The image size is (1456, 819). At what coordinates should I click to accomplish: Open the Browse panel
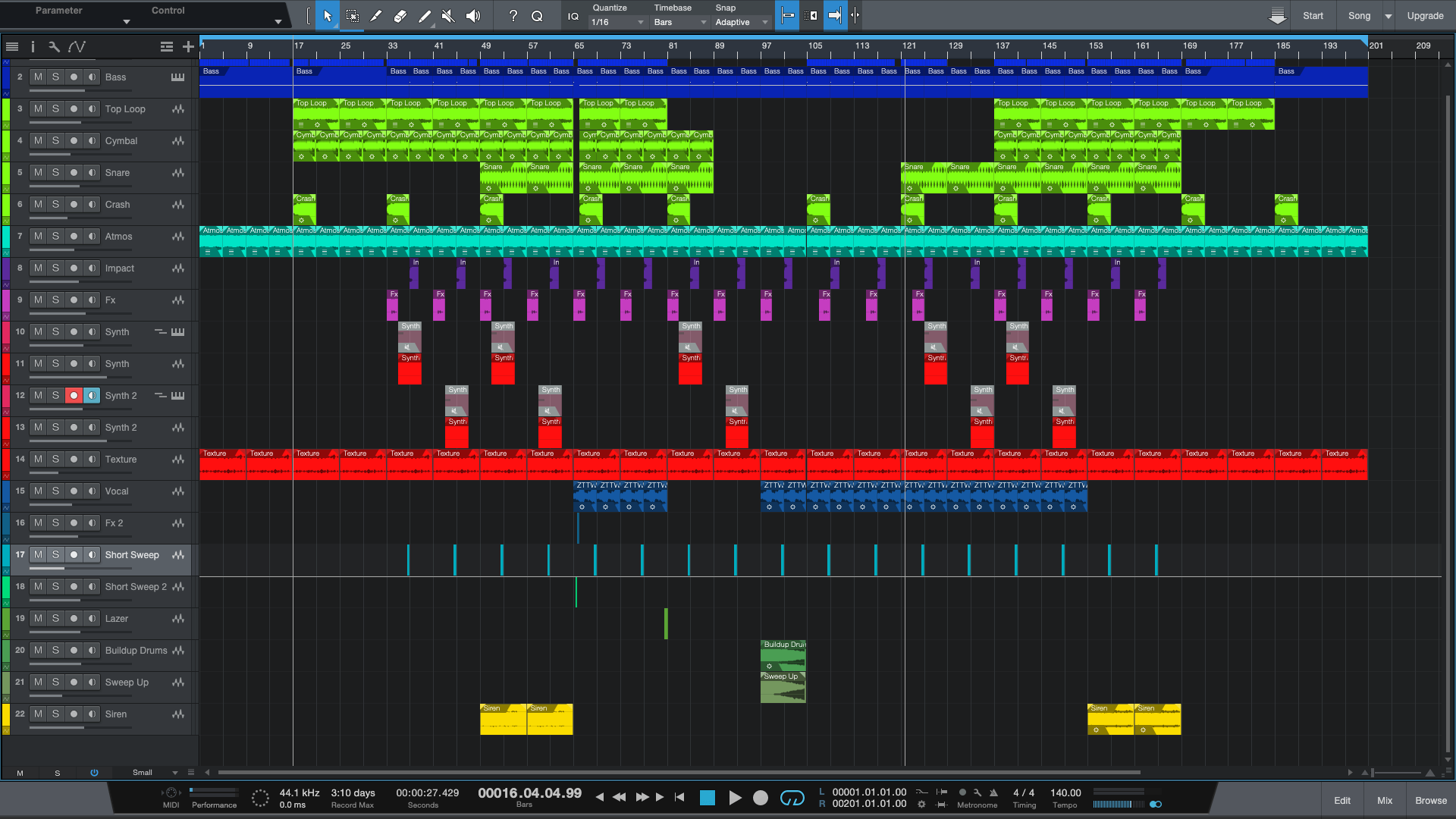(1431, 801)
